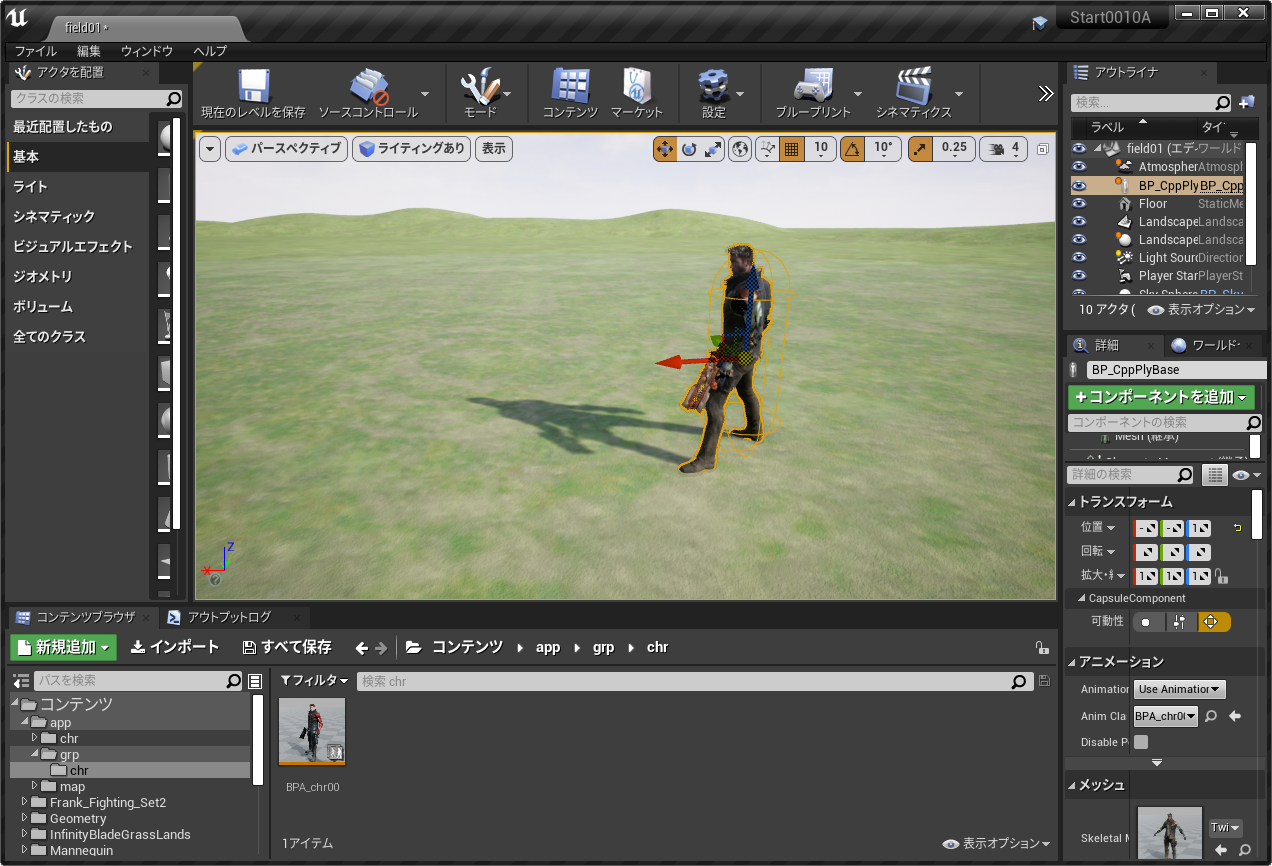Save content browser search as collection
The image size is (1272, 866).
(x=1045, y=681)
